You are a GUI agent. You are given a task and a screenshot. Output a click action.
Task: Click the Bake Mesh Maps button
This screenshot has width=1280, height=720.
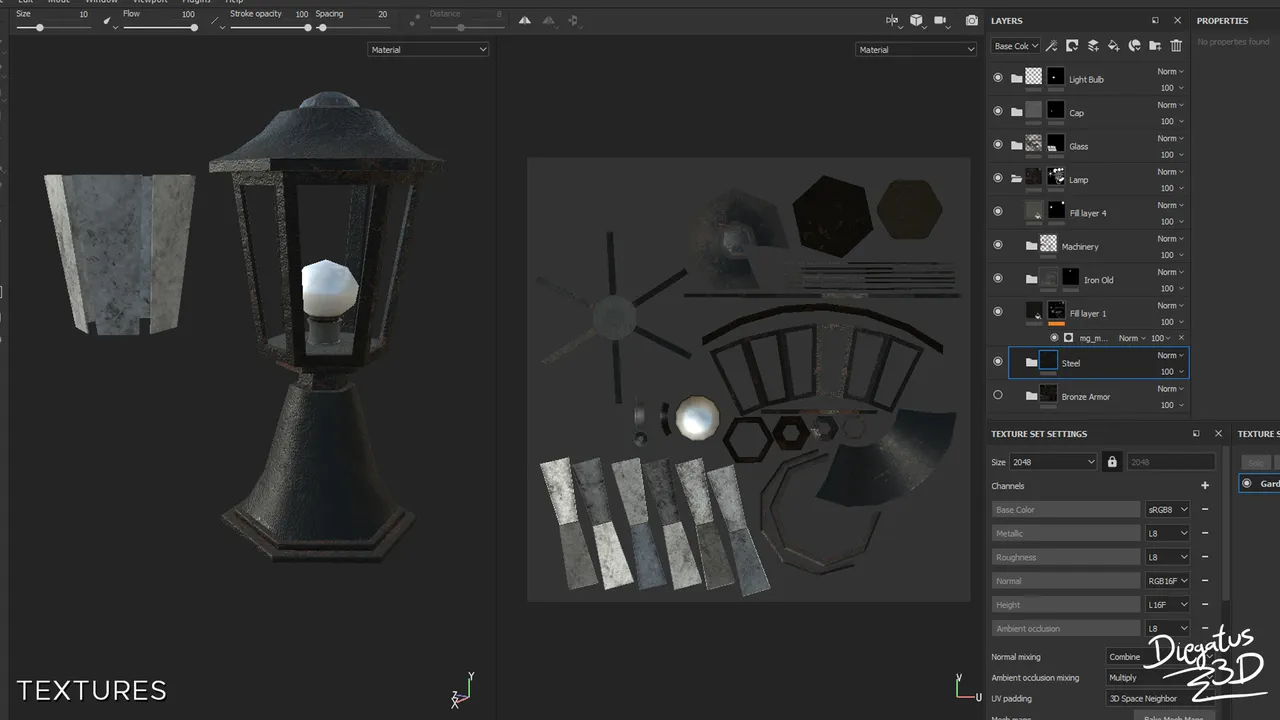[1173, 718]
